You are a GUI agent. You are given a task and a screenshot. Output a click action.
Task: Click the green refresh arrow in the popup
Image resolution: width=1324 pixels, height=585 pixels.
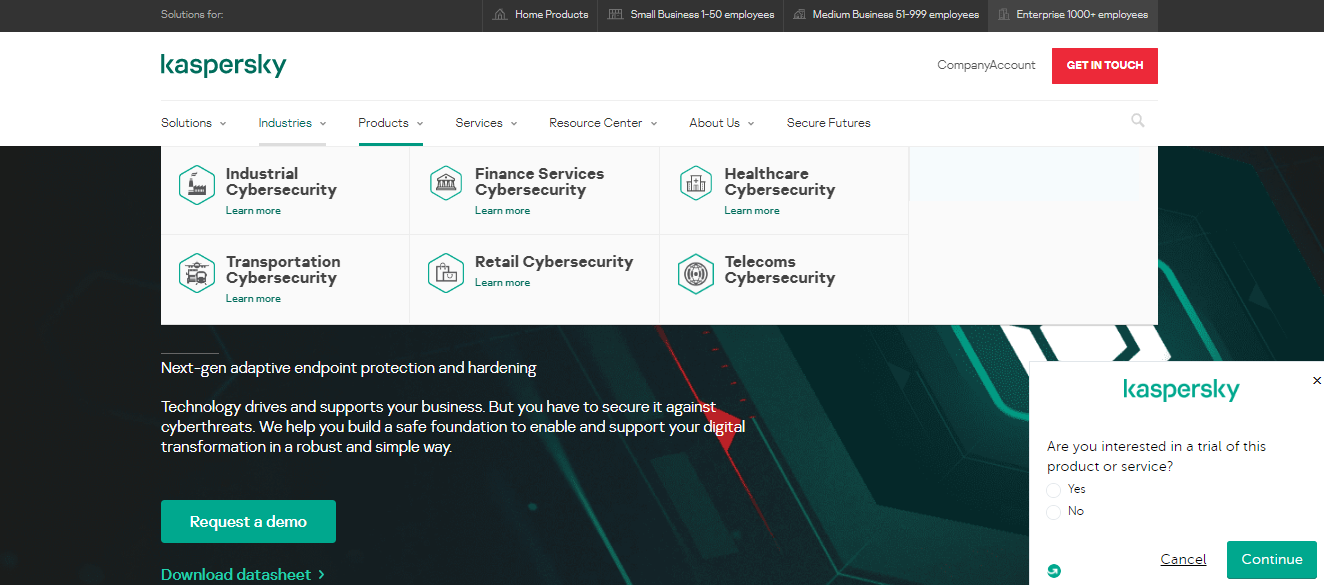pyautogui.click(x=1053, y=570)
